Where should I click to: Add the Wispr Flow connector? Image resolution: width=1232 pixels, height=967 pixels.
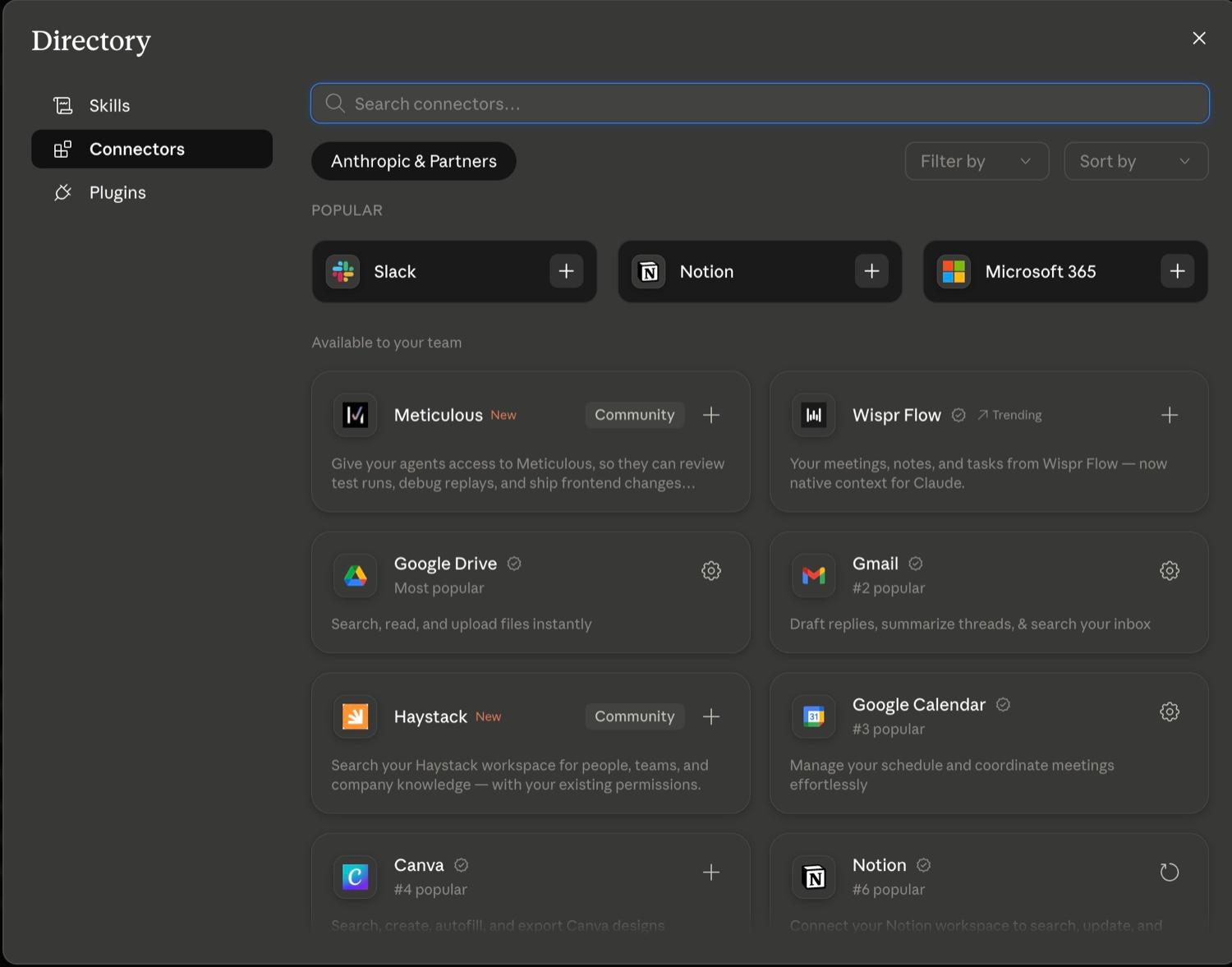pyautogui.click(x=1170, y=415)
